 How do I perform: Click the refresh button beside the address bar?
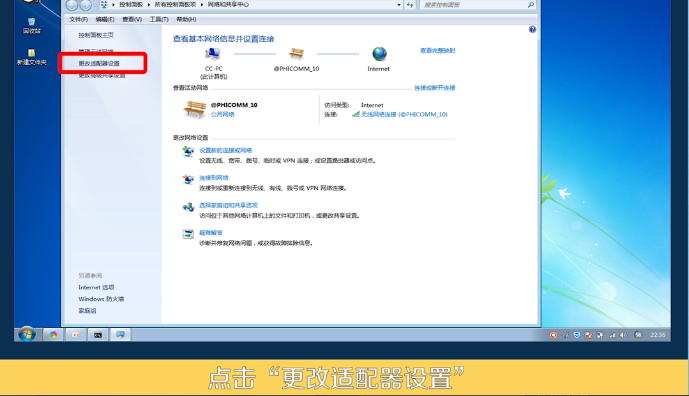410,5
